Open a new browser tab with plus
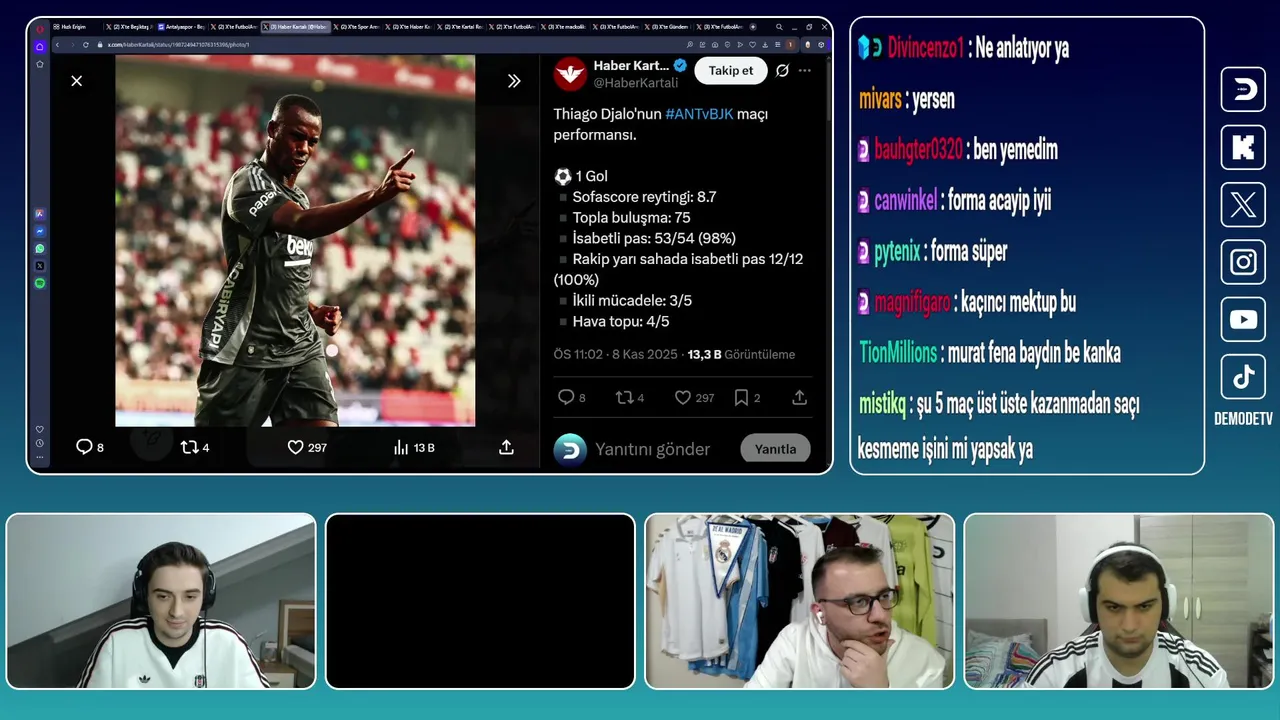Viewport: 1280px width, 720px height. point(753,27)
